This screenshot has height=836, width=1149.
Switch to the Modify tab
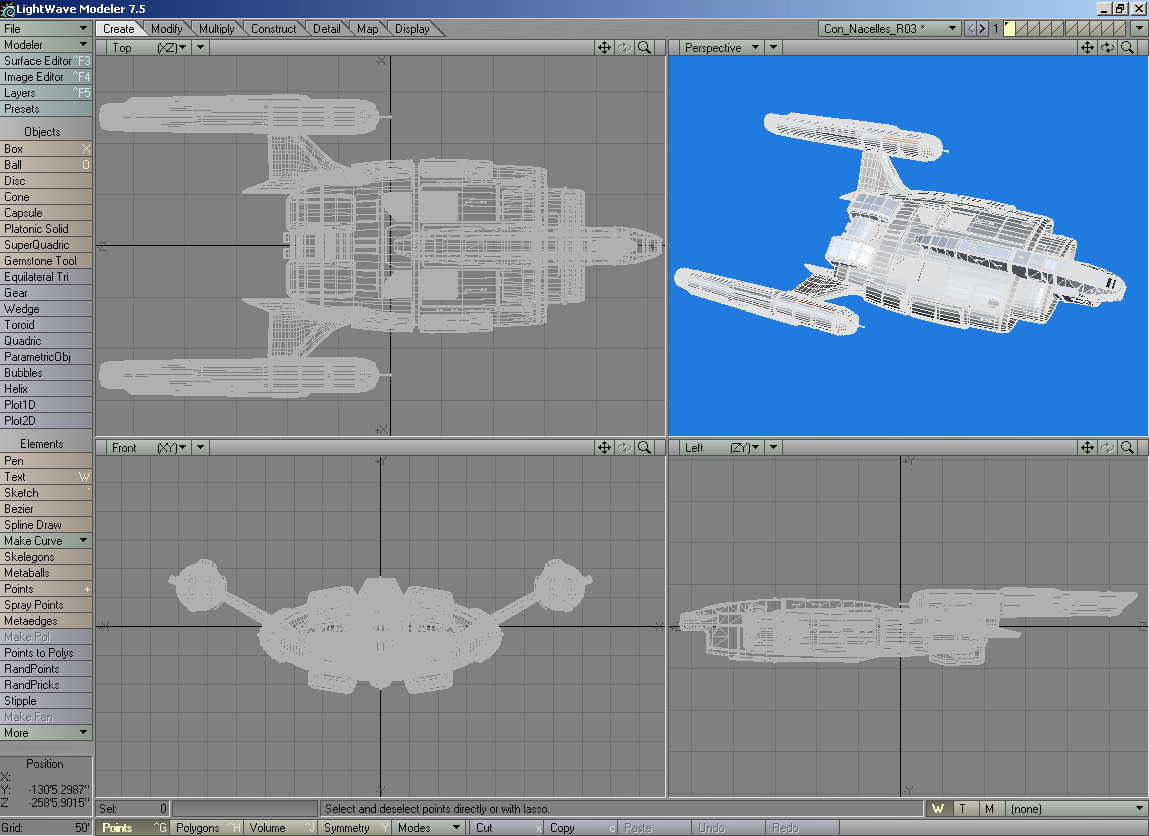[x=166, y=29]
